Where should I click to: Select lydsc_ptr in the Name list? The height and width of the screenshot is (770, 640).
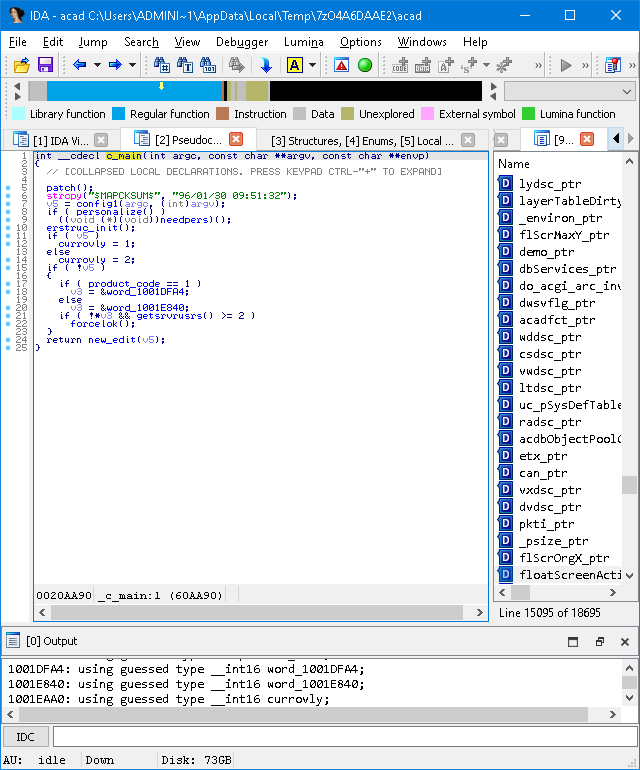550,184
